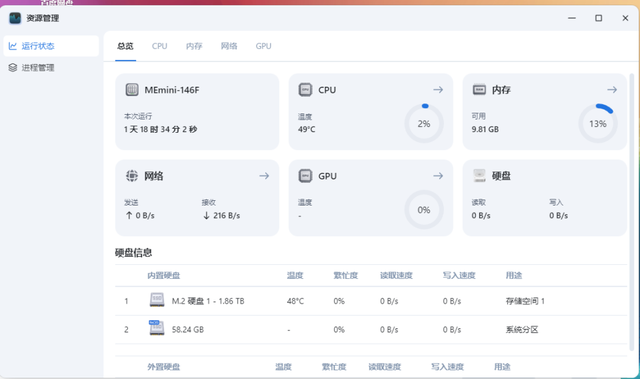Viewport: 640px width, 379px height.
Task: Switch to the 总览 tab
Action: tap(125, 46)
